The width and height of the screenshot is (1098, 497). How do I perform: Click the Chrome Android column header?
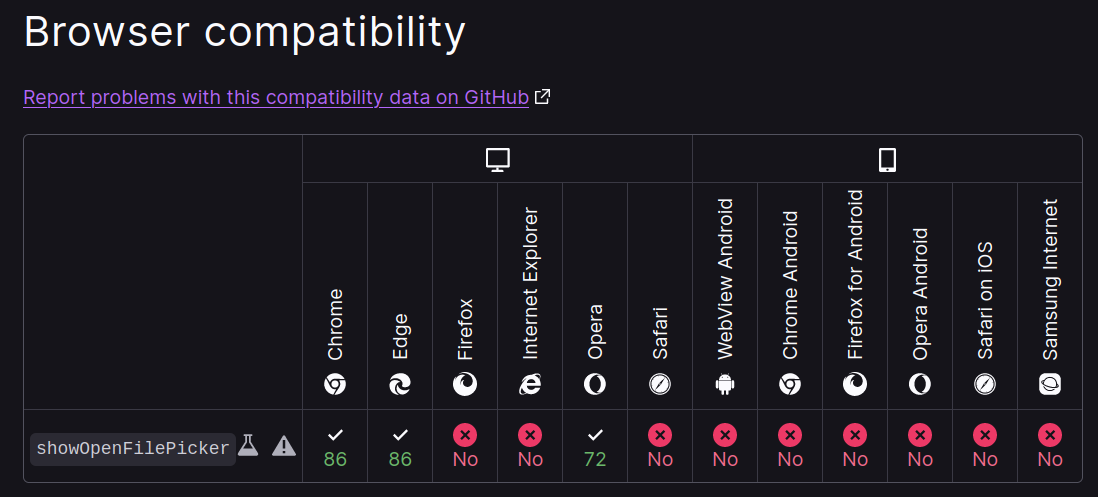coord(790,296)
